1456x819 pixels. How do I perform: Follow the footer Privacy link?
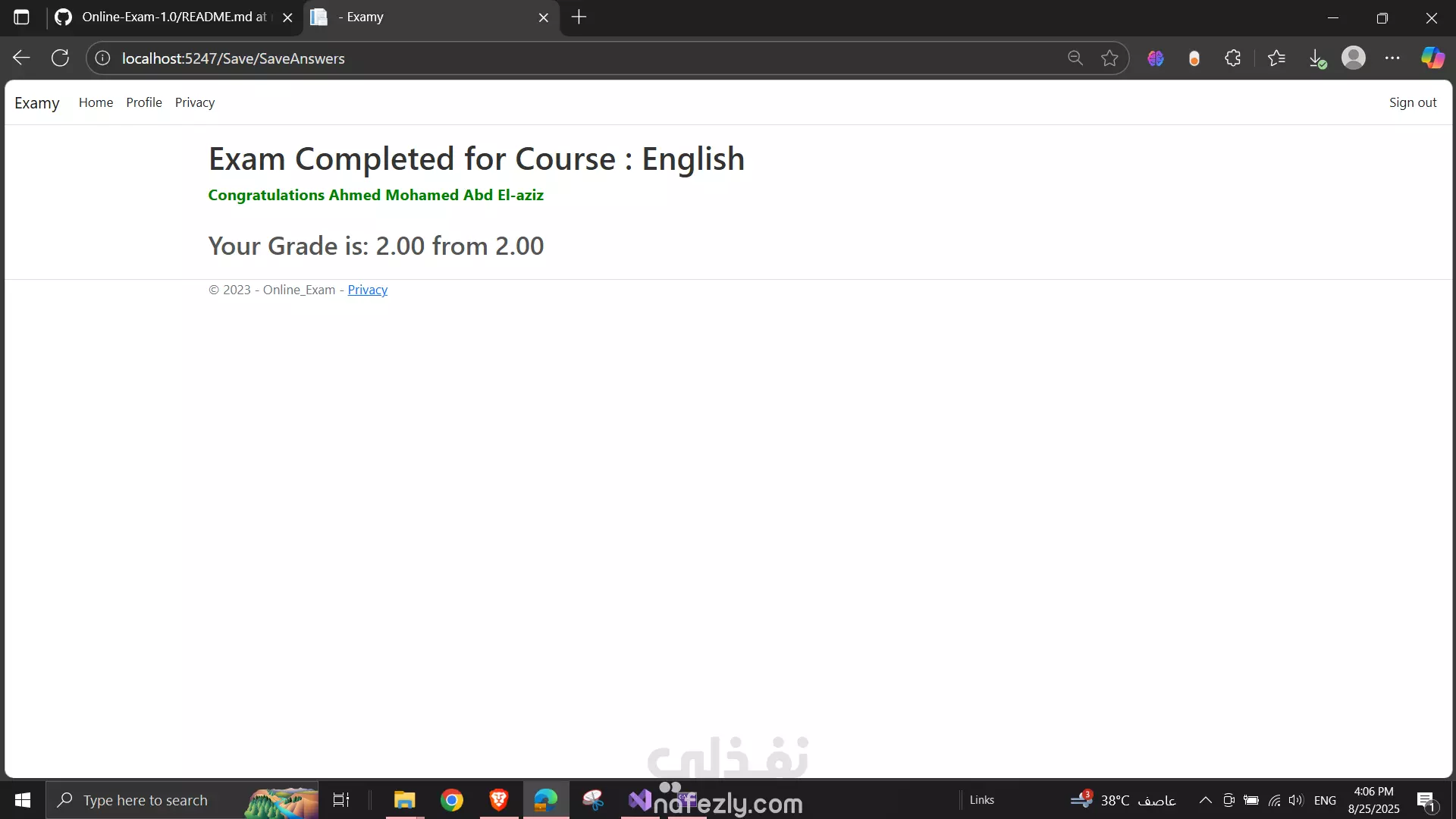pos(368,290)
